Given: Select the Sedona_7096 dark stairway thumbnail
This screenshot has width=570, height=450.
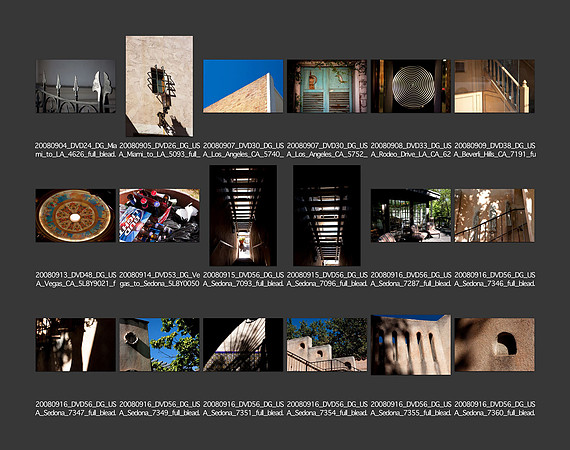Looking at the screenshot, I should coord(327,215).
